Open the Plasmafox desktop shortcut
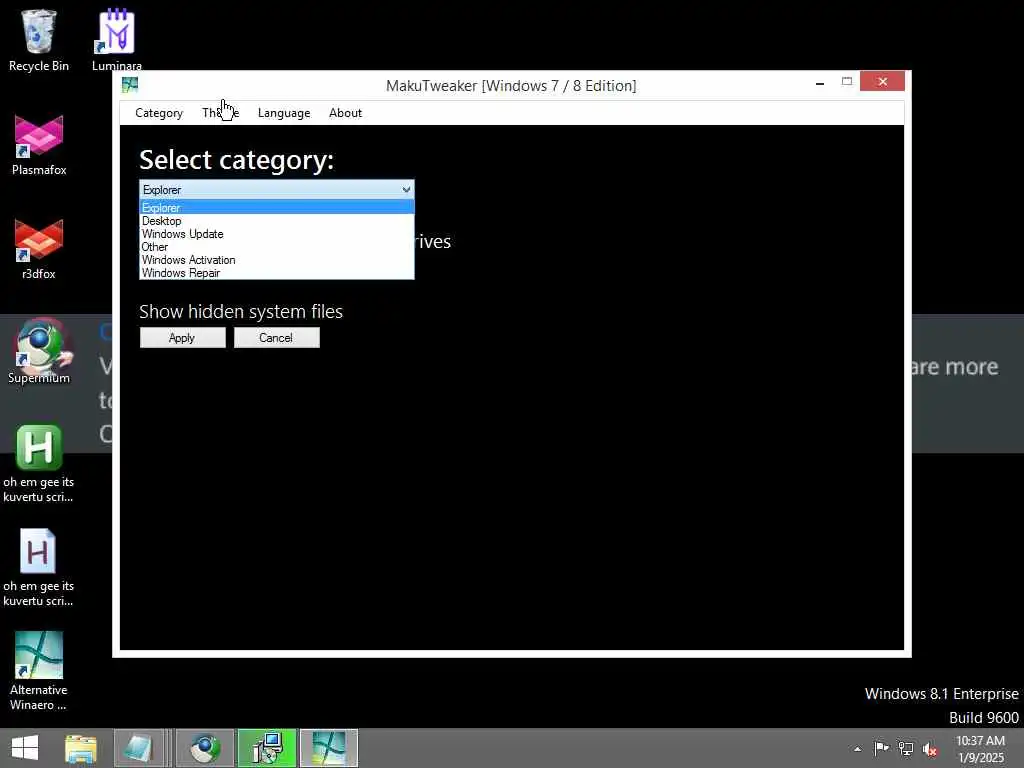Screen dimensions: 1024x768 point(39,145)
